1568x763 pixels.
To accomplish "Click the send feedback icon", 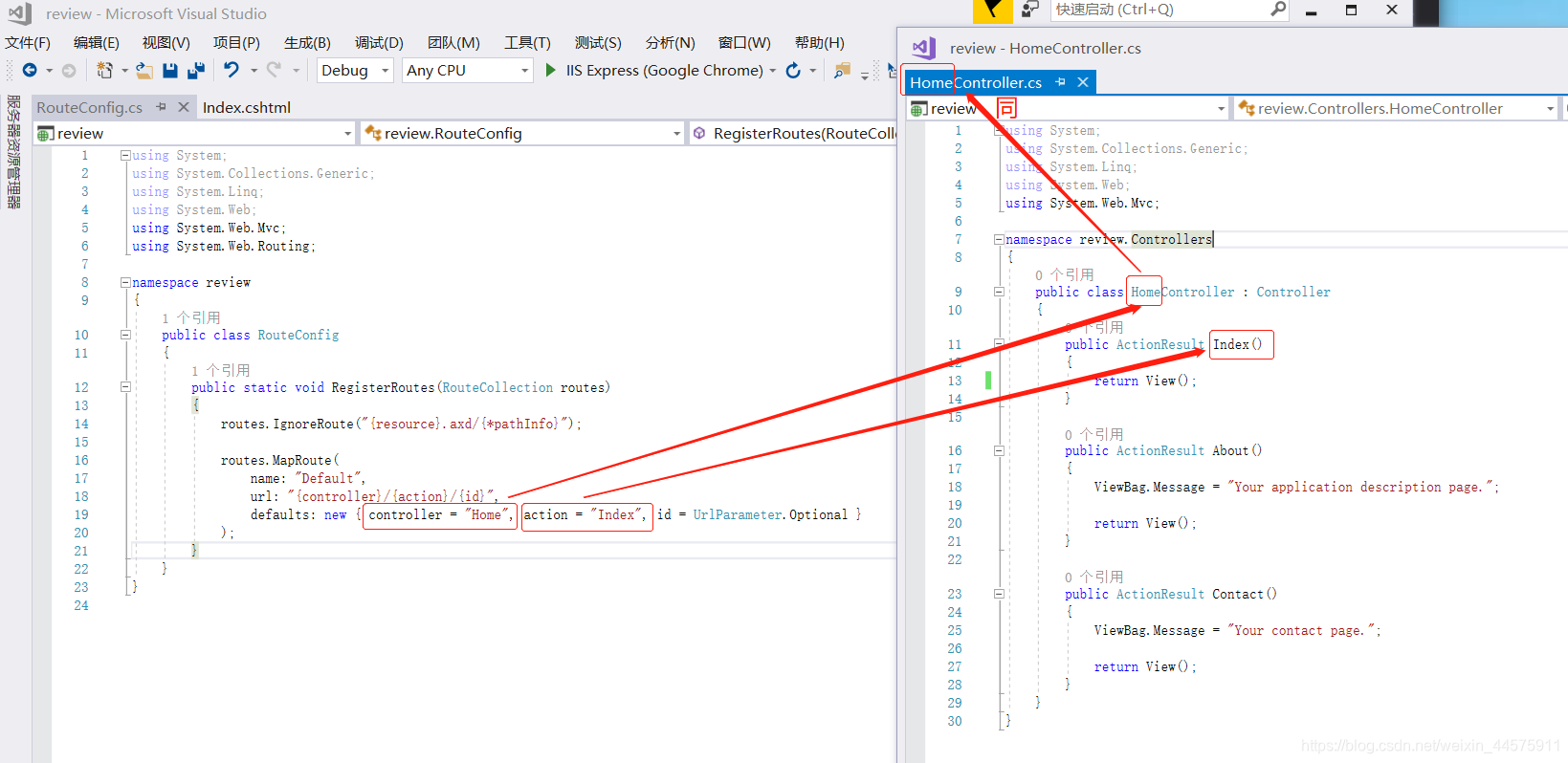I will (x=1030, y=10).
